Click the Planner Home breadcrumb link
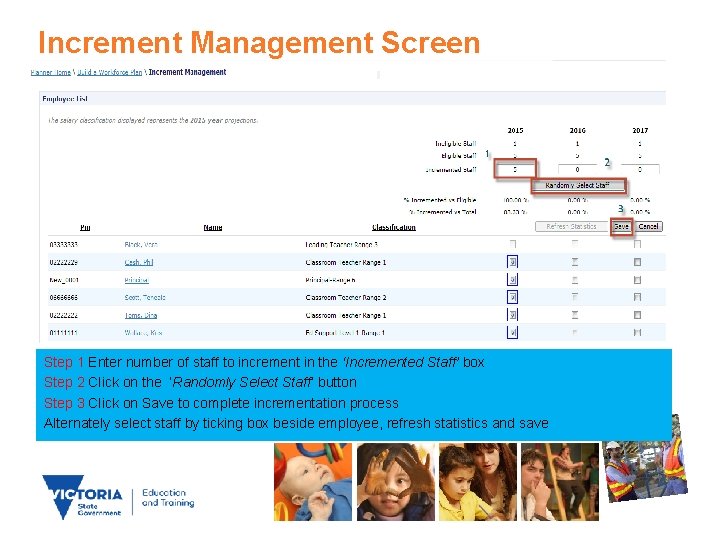This screenshot has height=540, width=720. click(51, 73)
